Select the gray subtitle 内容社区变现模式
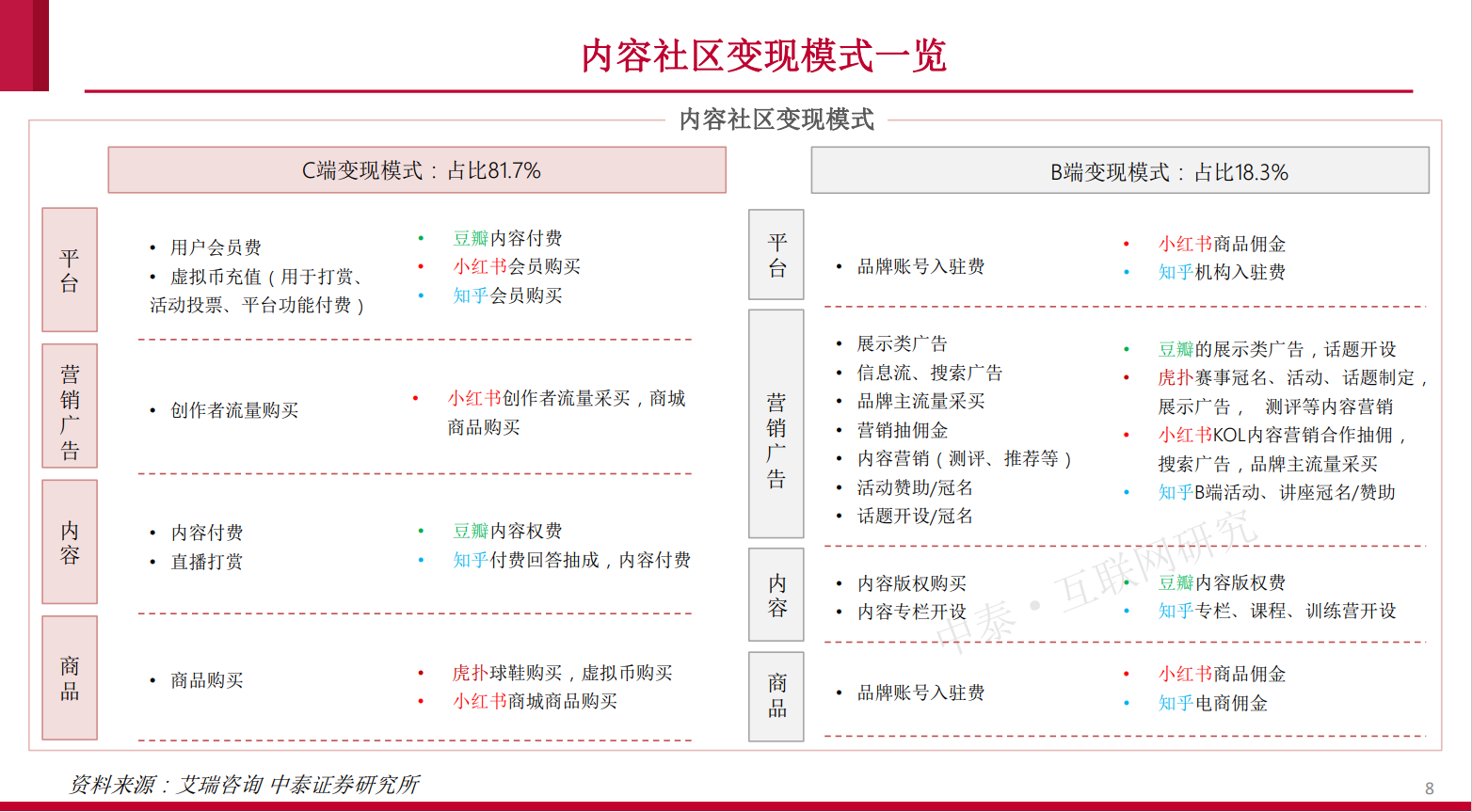This screenshot has width=1472, height=812. [776, 119]
